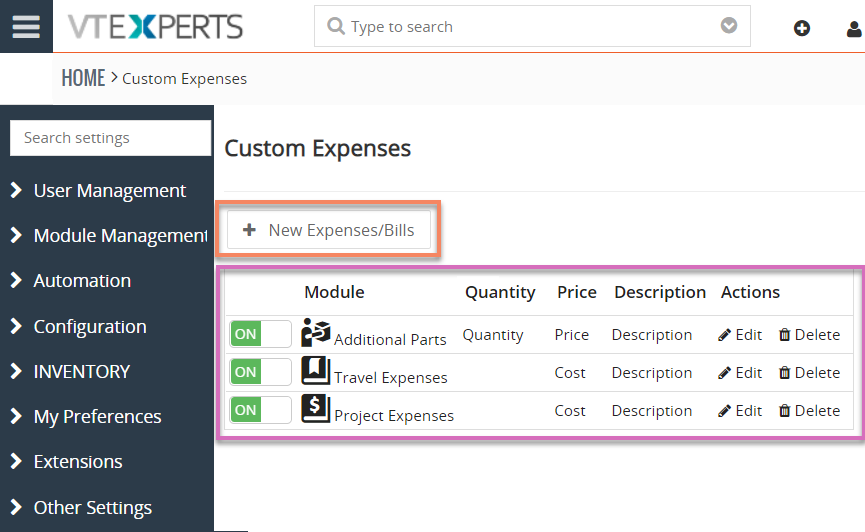Switch off the Project Expenses toggle

click(x=260, y=410)
